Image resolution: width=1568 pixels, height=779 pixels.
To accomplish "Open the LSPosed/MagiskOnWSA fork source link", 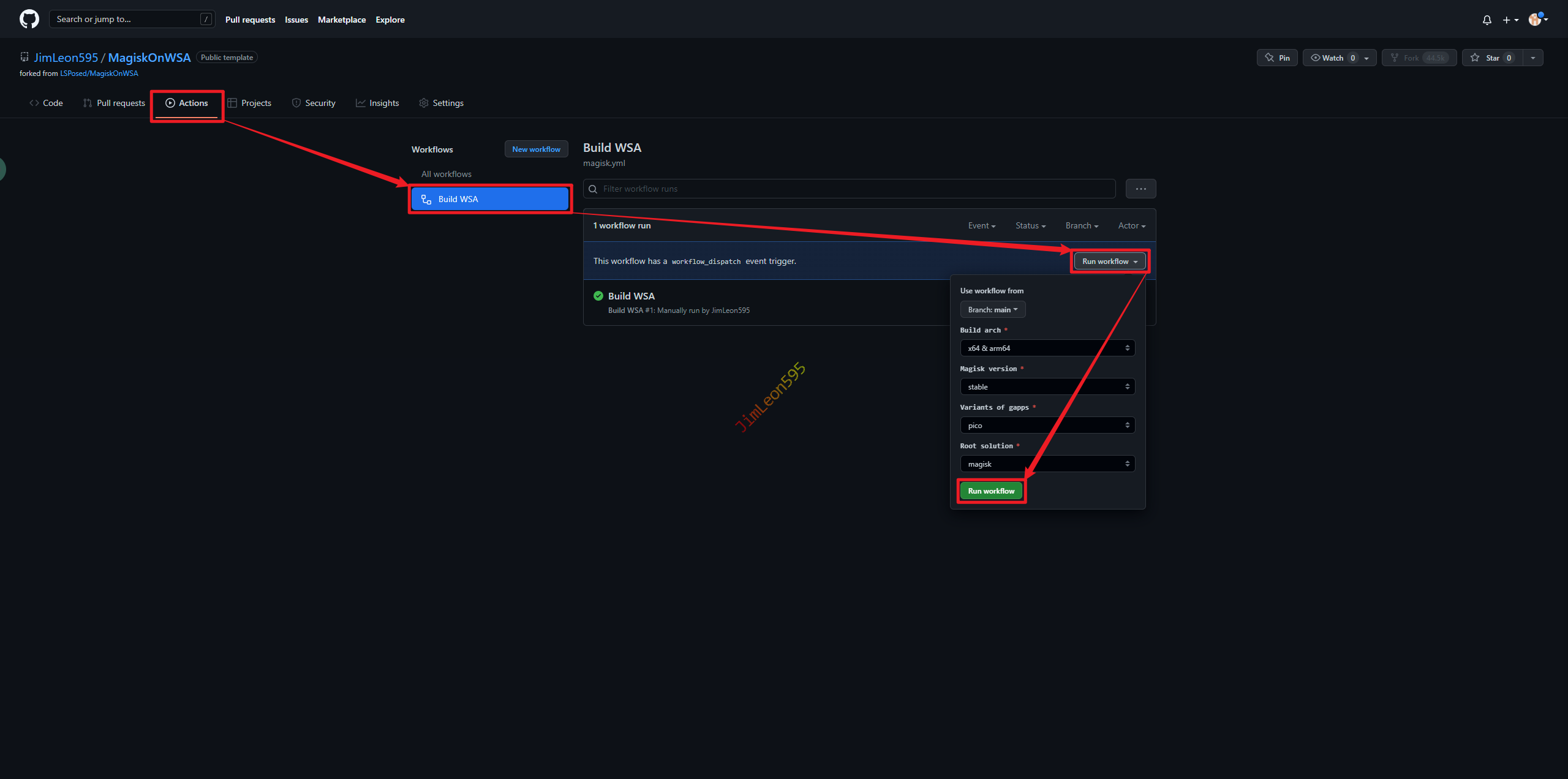I will [x=99, y=73].
